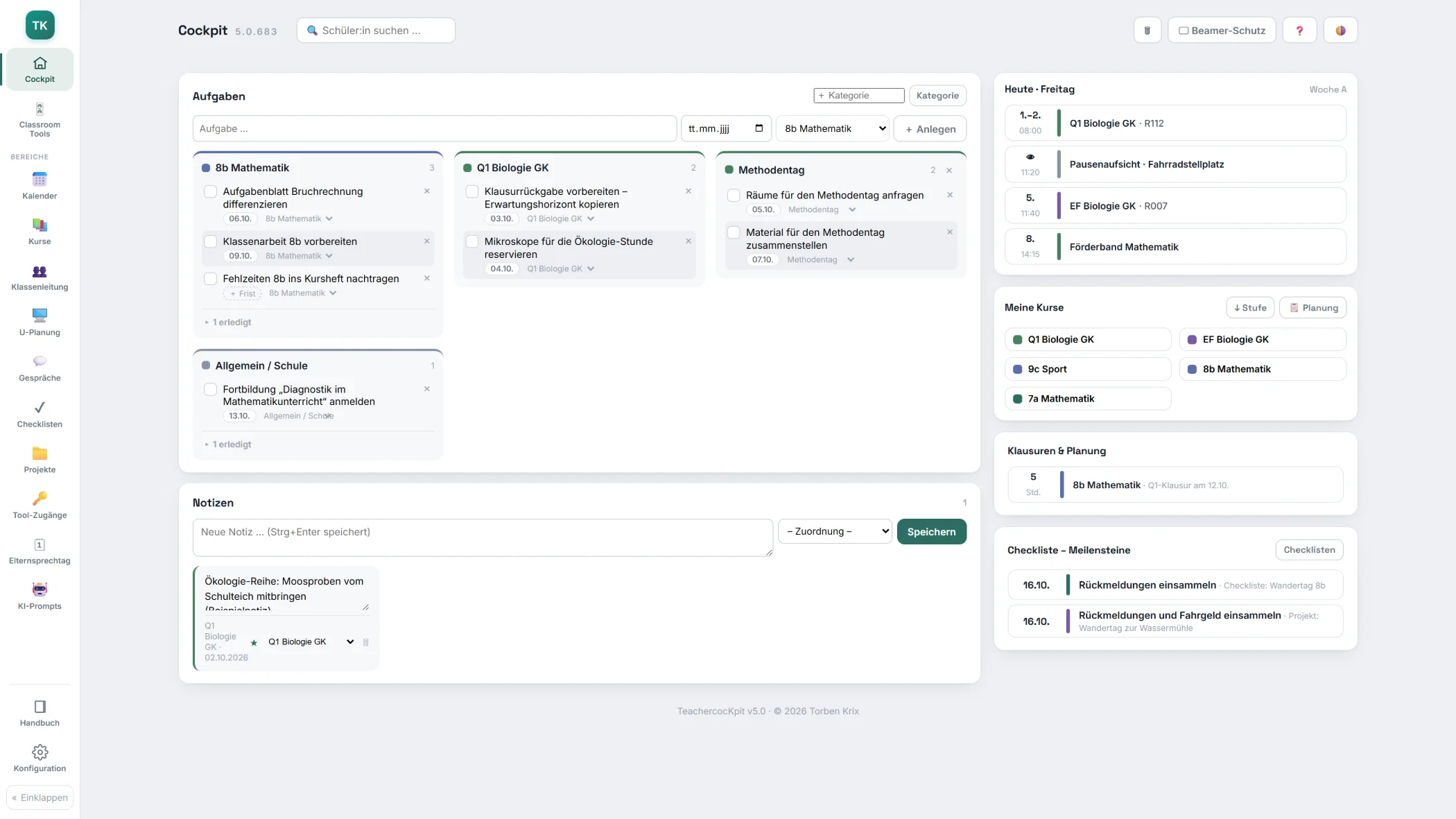Screen dimensions: 1456x819
Task: Open category chevron of Klassenarbeit 8b vorbereiten task
Action: (329, 256)
